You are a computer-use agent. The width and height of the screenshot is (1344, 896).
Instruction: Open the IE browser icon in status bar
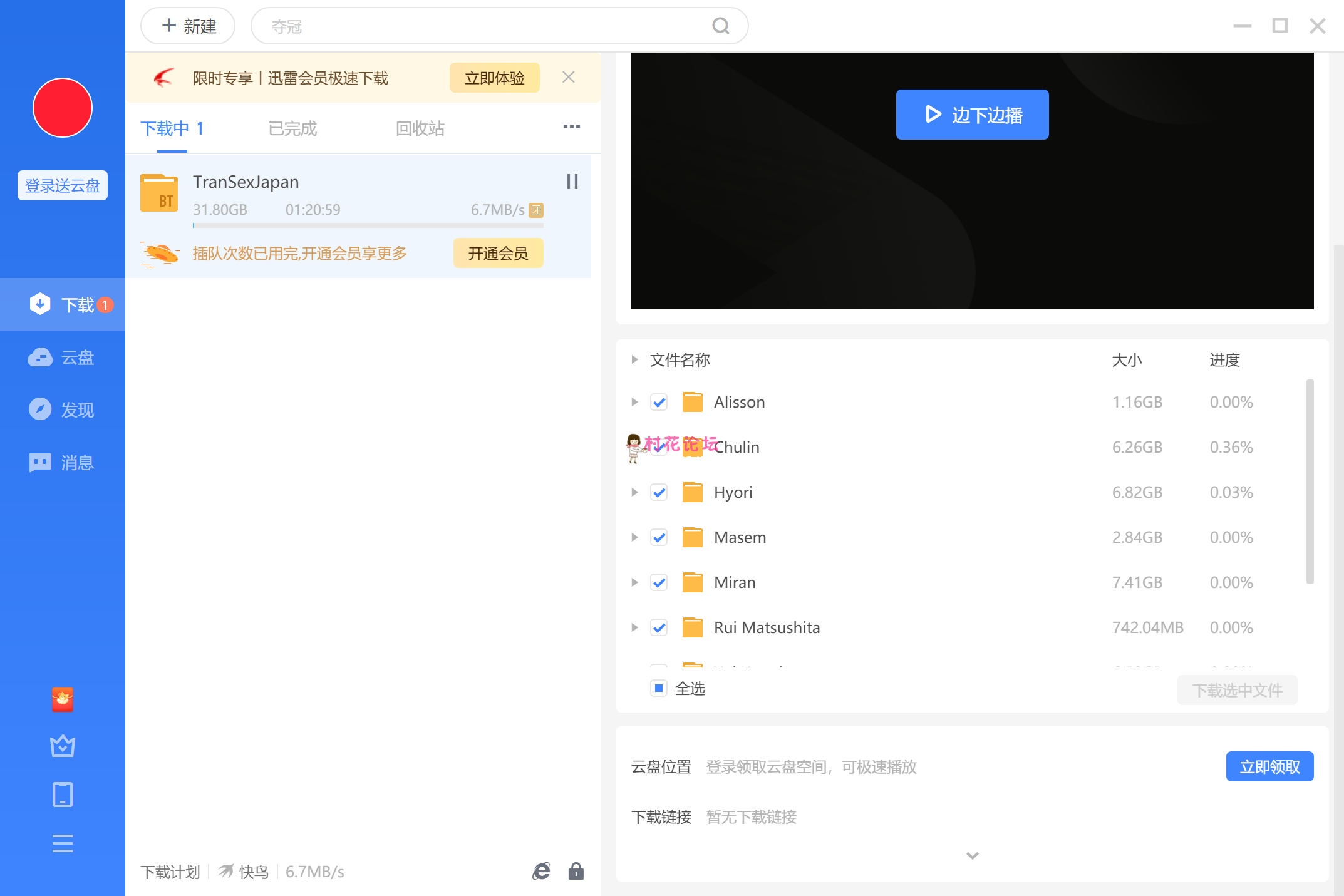541,871
